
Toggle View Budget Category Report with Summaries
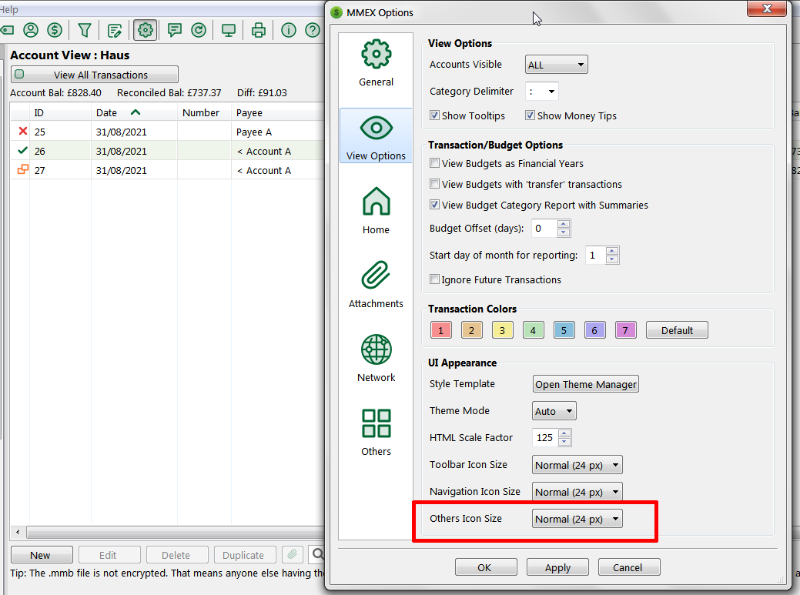(x=435, y=205)
